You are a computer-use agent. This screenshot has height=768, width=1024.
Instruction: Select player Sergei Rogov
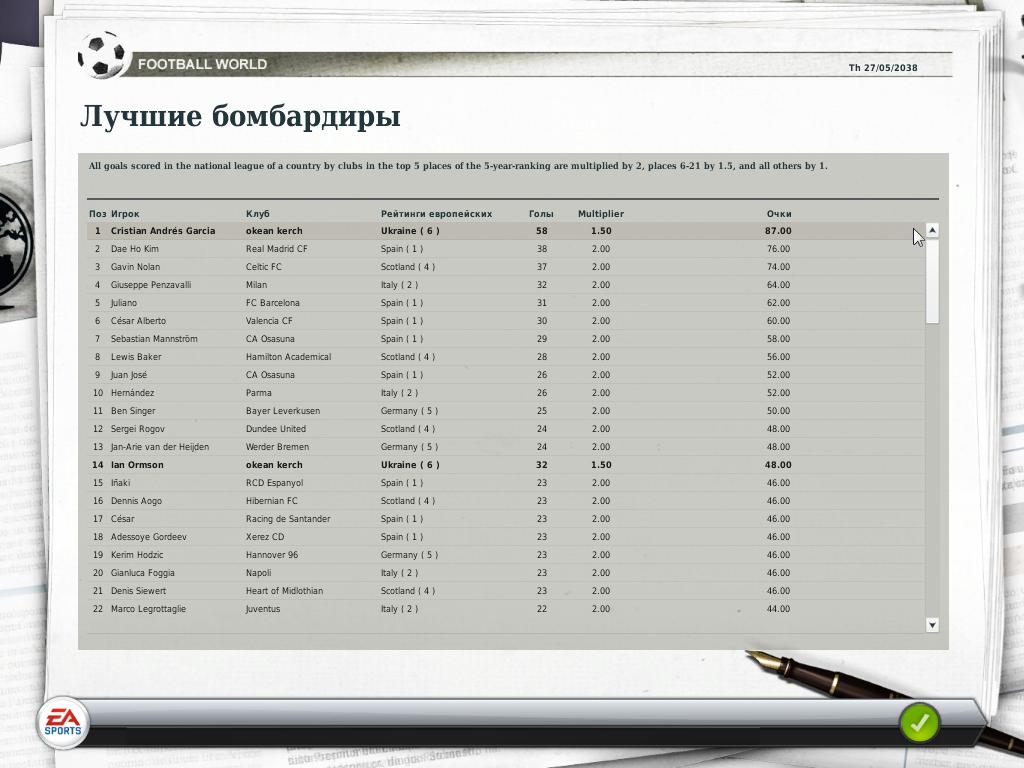pos(138,429)
